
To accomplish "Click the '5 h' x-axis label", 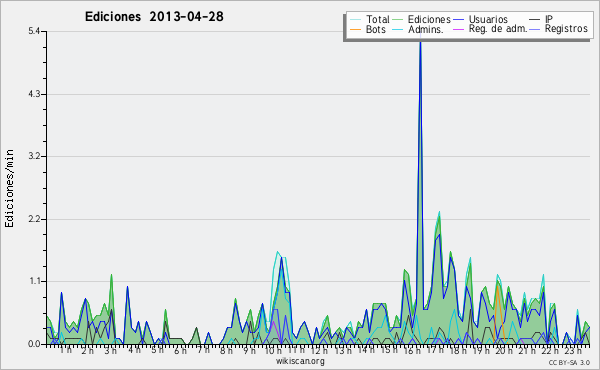I will pyautogui.click(x=157, y=350).
